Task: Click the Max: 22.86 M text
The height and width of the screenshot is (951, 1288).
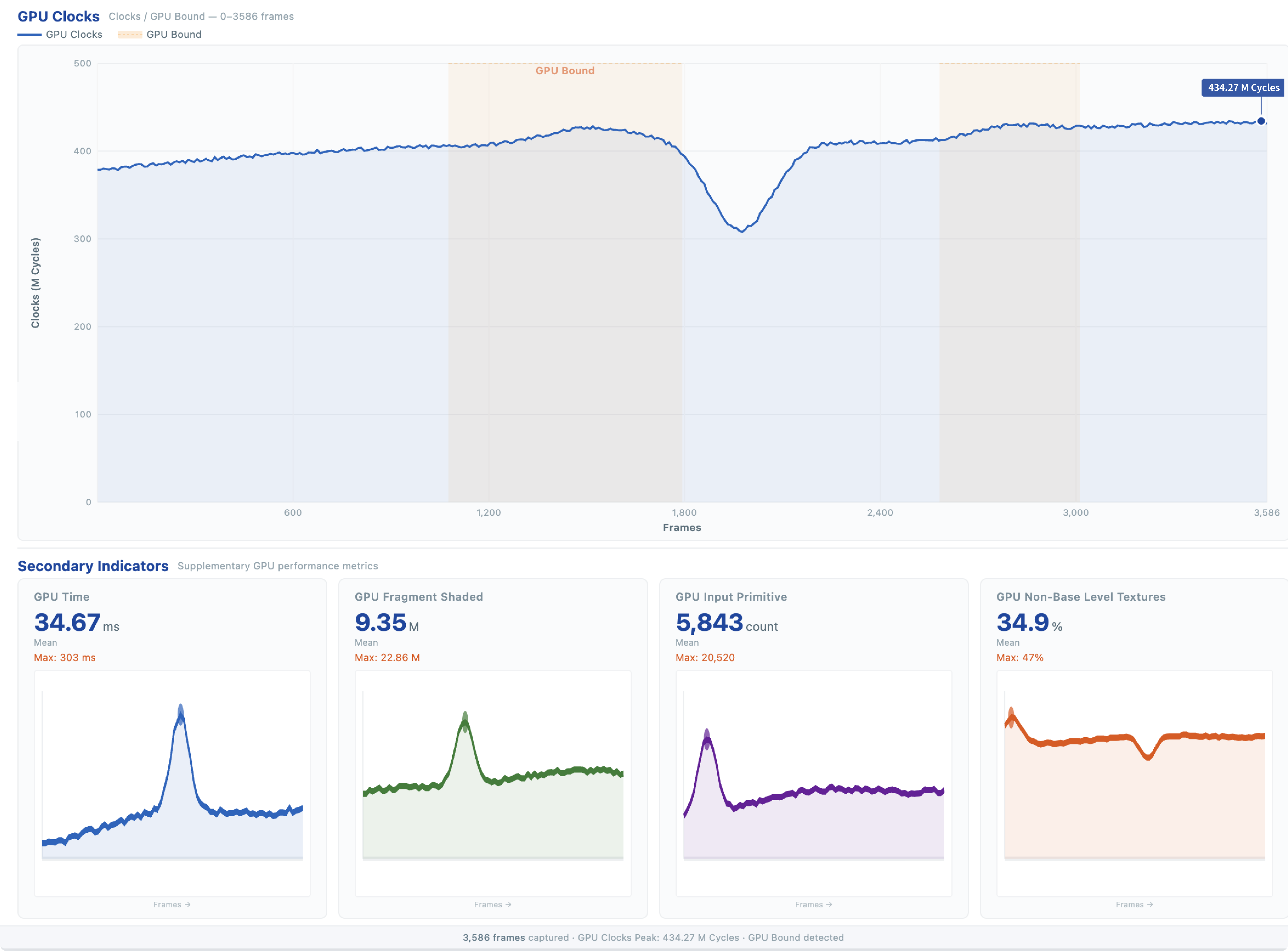Action: (x=387, y=657)
